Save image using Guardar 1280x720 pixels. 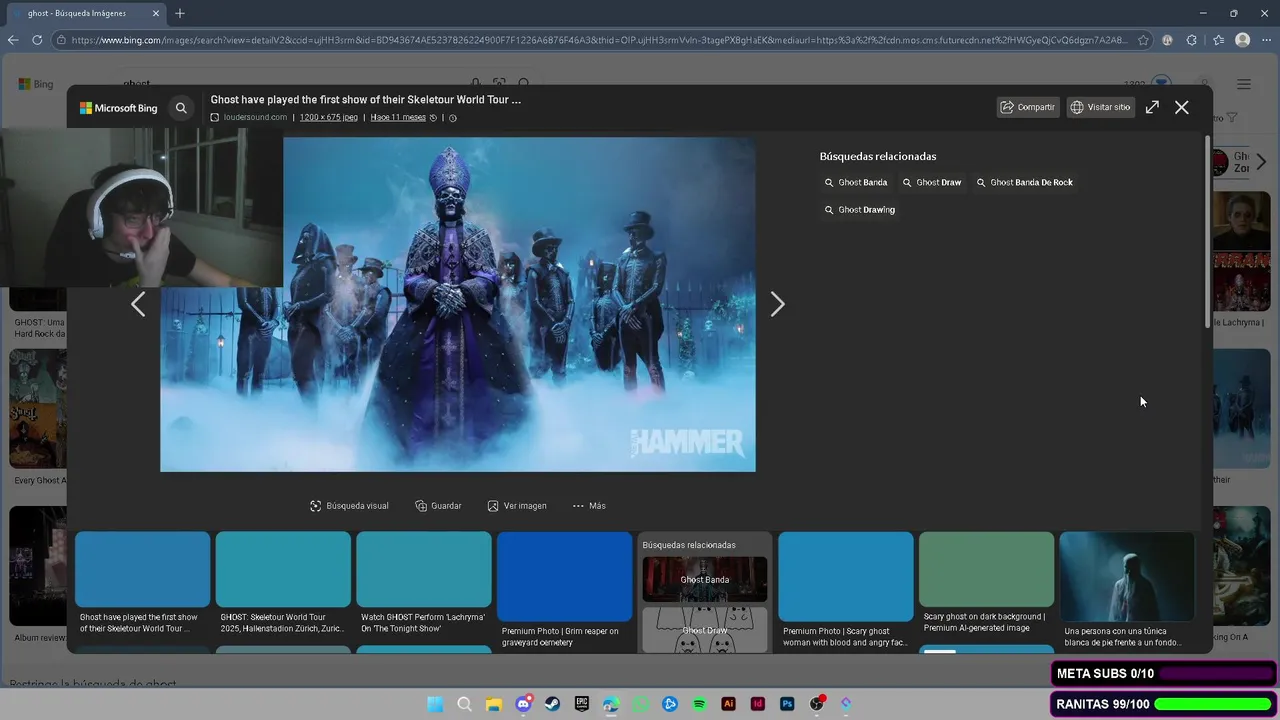click(438, 506)
